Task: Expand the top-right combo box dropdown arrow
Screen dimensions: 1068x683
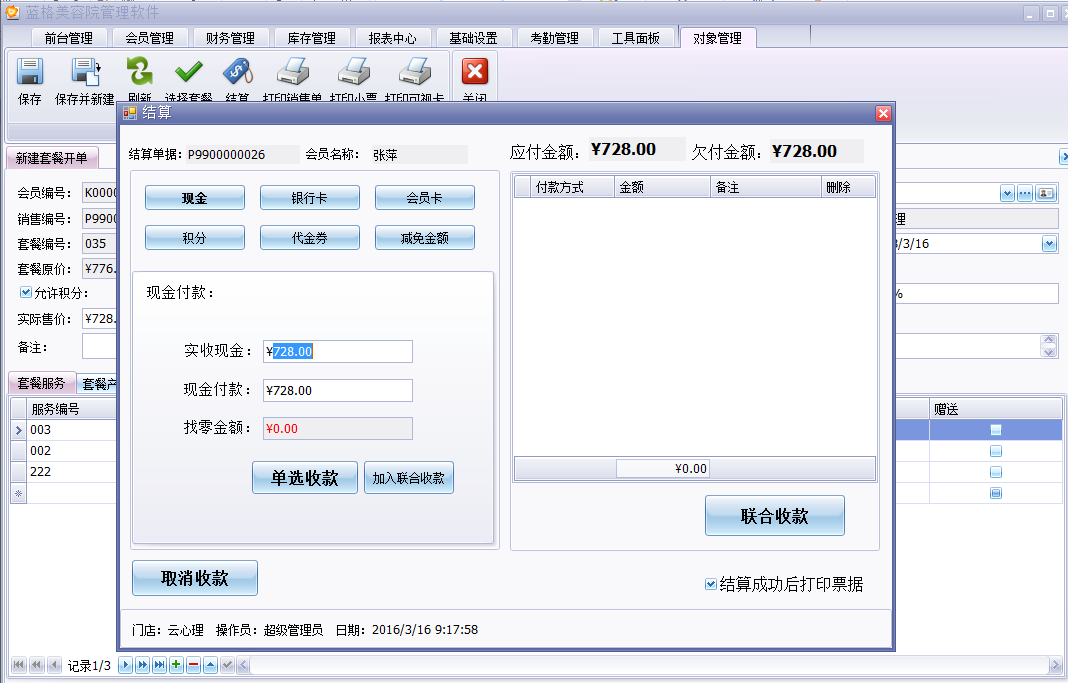Action: [x=1007, y=193]
